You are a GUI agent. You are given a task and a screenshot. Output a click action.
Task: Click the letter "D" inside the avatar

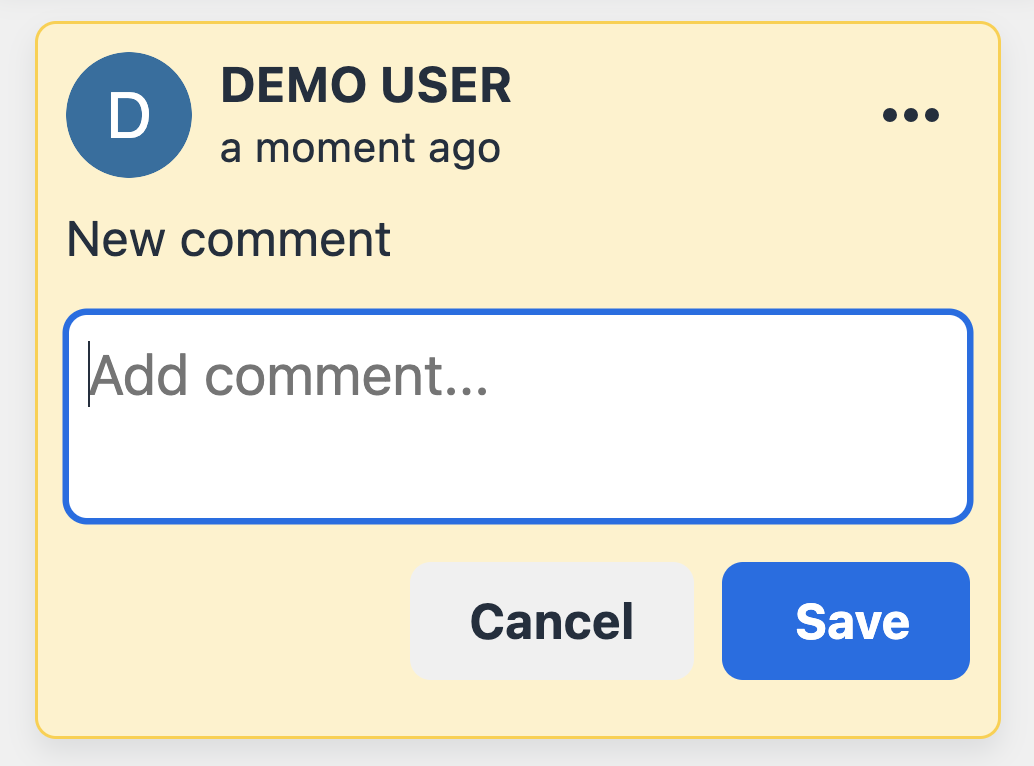129,116
